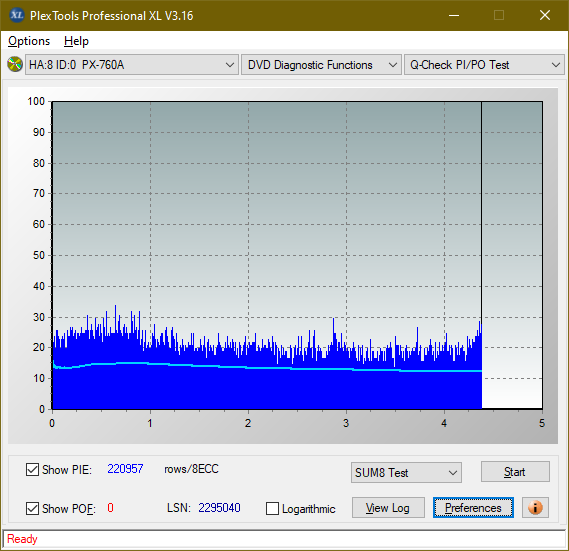569x551 pixels.
Task: Click the PIE value 220957
Action: (x=125, y=469)
